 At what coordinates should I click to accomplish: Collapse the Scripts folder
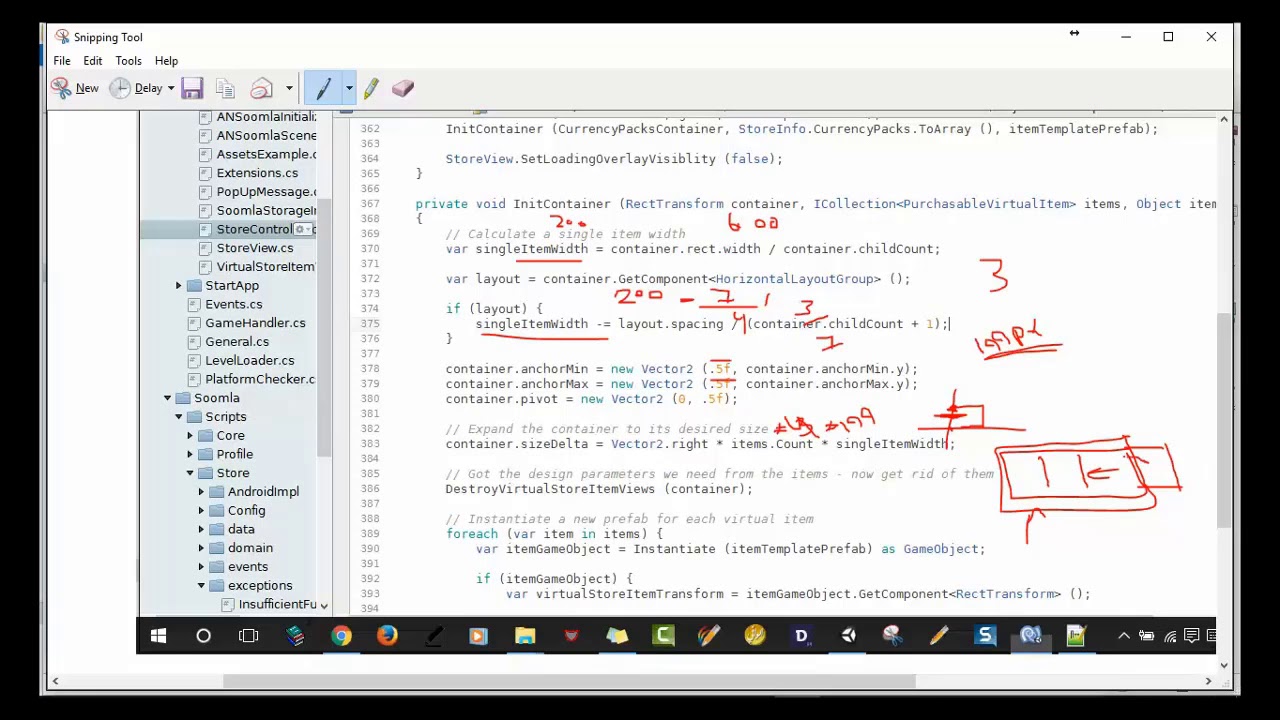[x=179, y=417]
